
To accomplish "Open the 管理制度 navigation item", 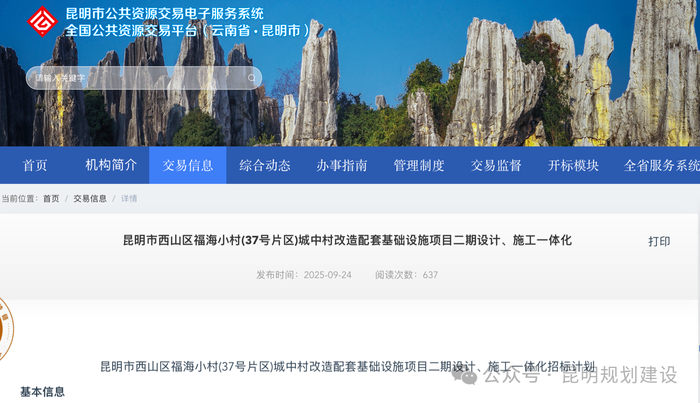I will tap(419, 166).
